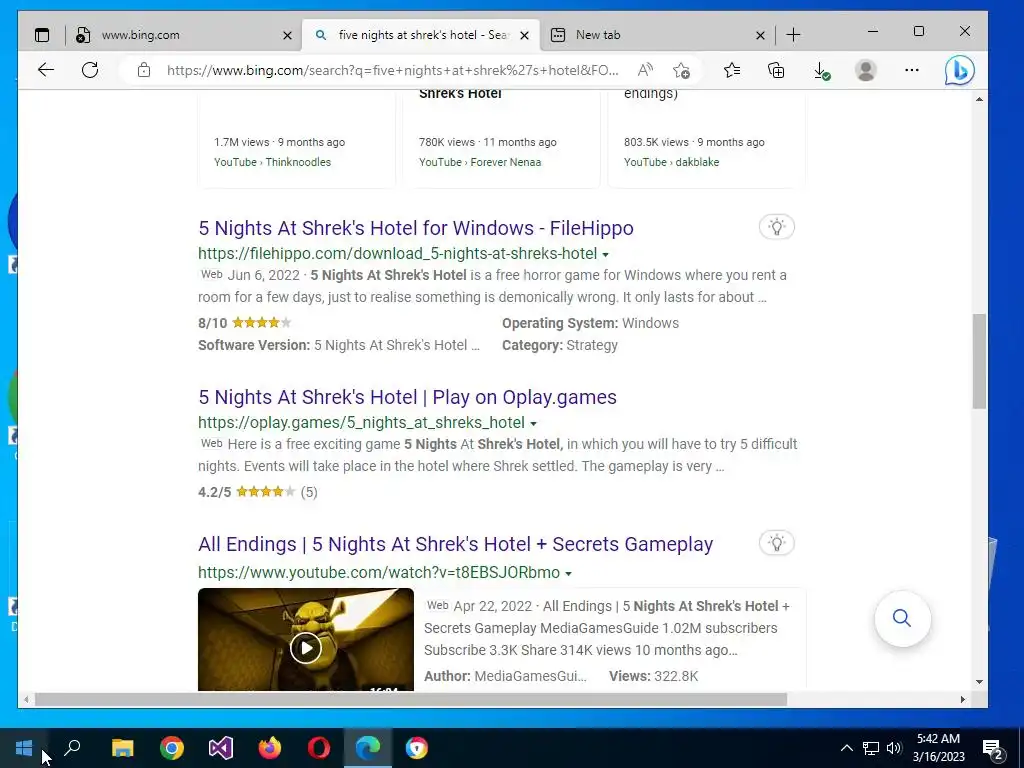Click the vertical scrollbar thumb

[979, 361]
